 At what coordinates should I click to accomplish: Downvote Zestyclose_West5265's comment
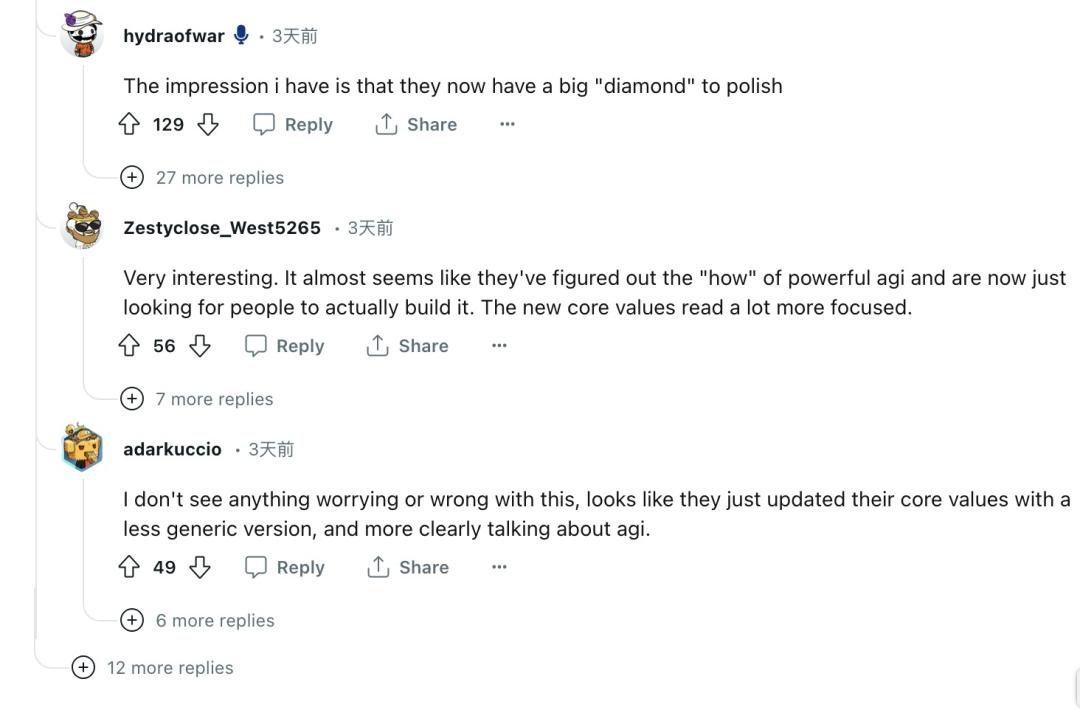pyautogui.click(x=200, y=346)
